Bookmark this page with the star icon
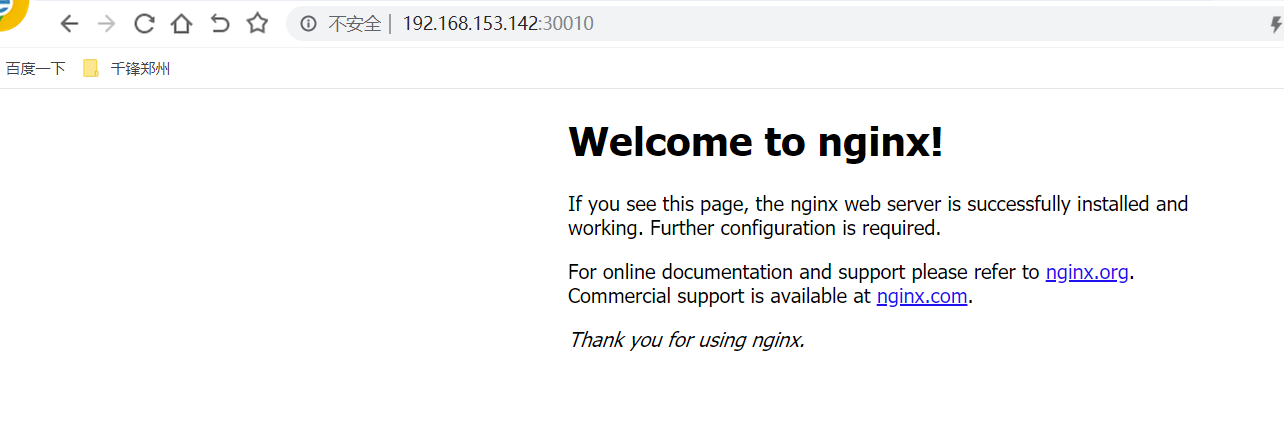Image resolution: width=1284 pixels, height=437 pixels. pyautogui.click(x=257, y=23)
